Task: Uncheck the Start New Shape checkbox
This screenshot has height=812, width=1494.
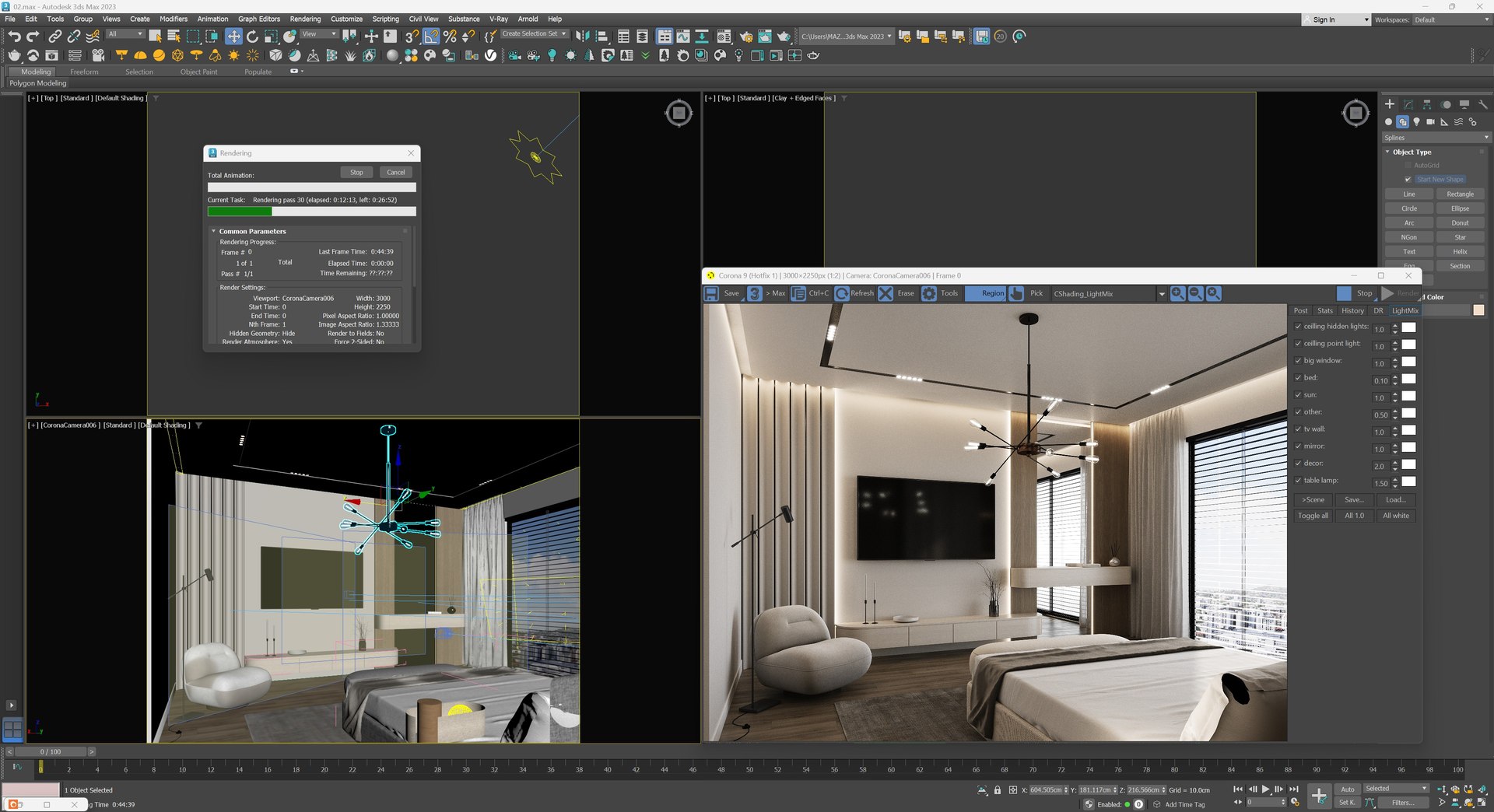Action: [x=1408, y=180]
